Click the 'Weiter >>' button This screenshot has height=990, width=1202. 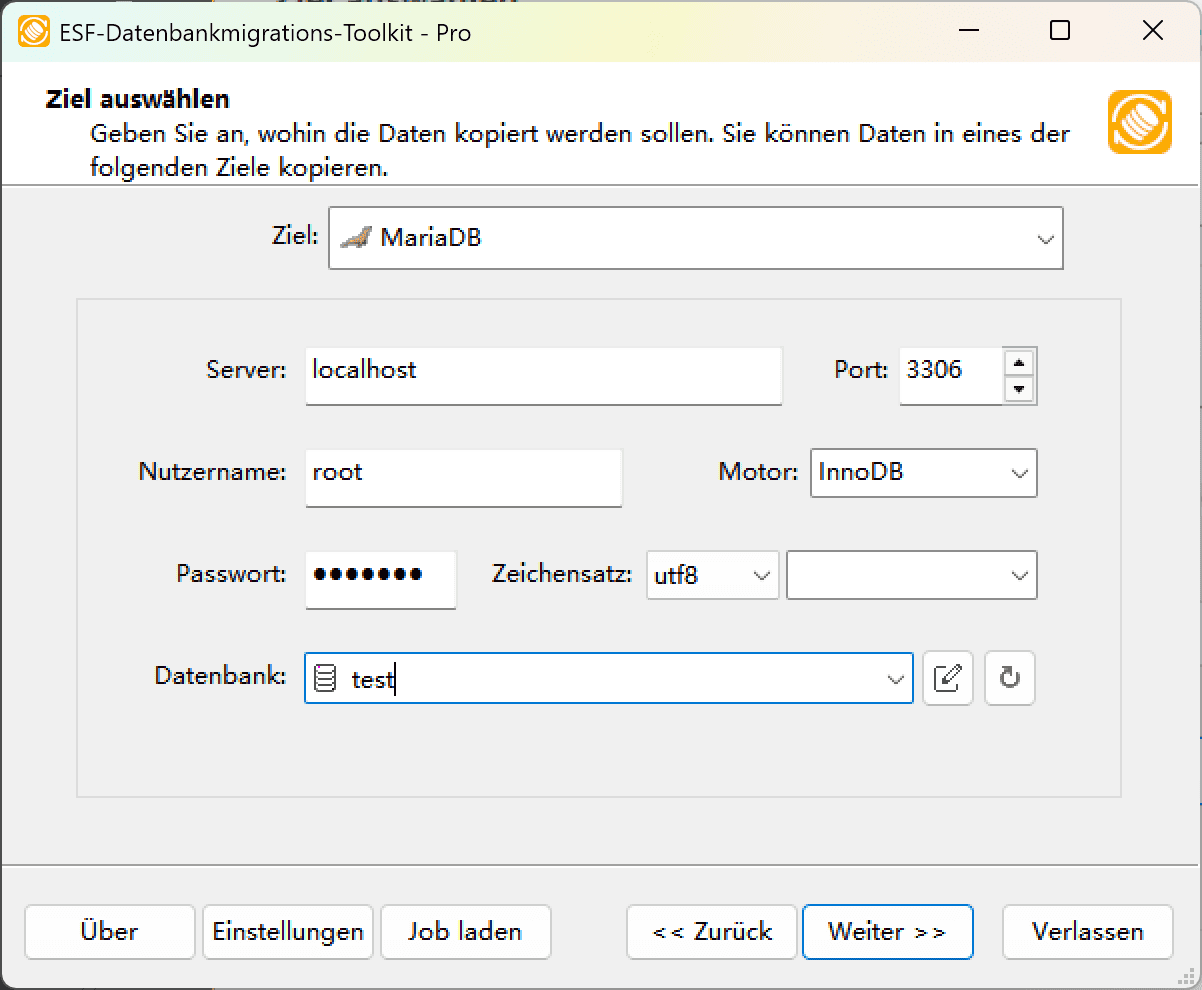[887, 931]
